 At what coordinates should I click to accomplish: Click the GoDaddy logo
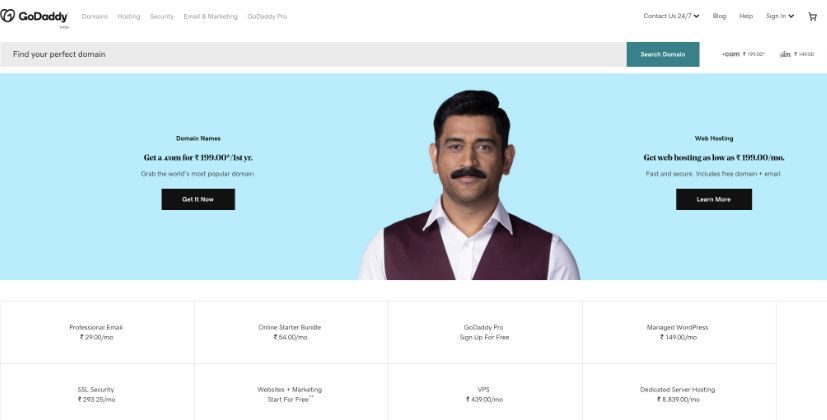click(x=34, y=16)
